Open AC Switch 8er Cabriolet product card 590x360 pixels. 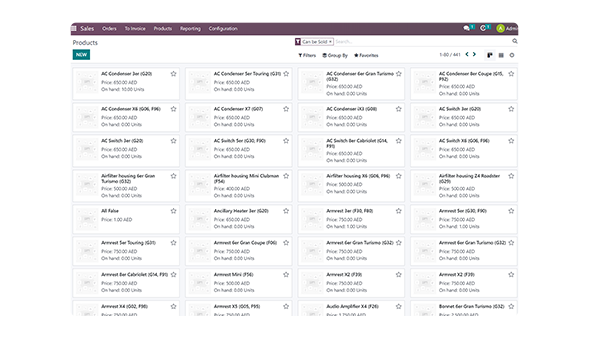click(351, 150)
